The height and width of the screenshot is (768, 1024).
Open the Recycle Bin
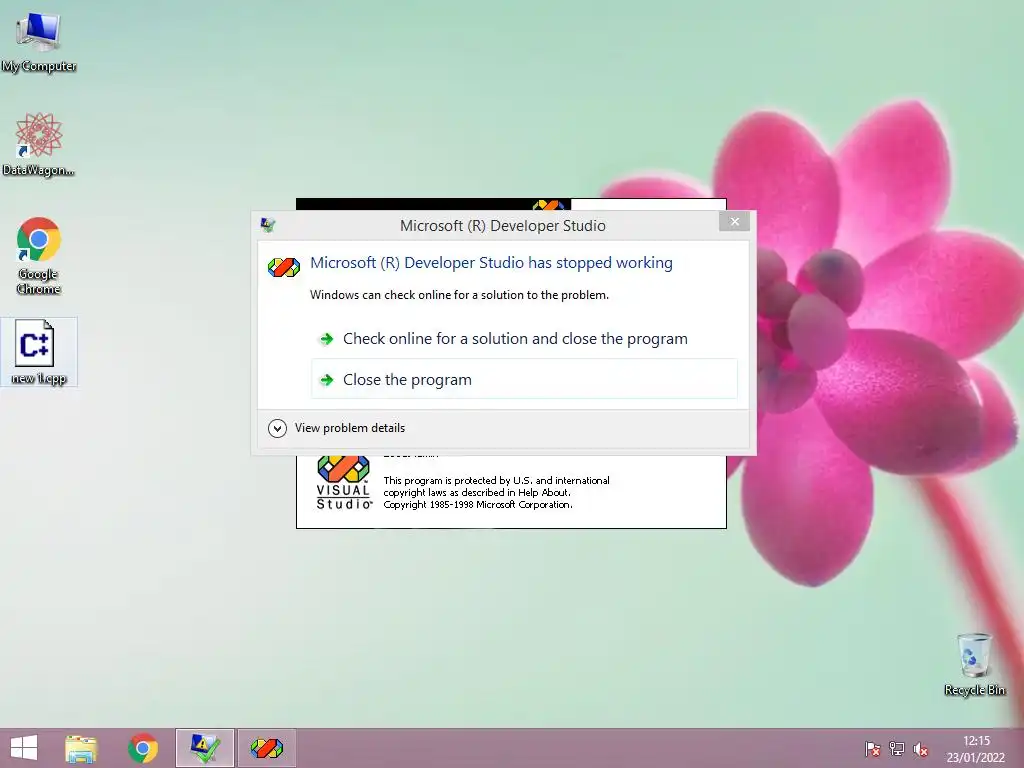(974, 664)
